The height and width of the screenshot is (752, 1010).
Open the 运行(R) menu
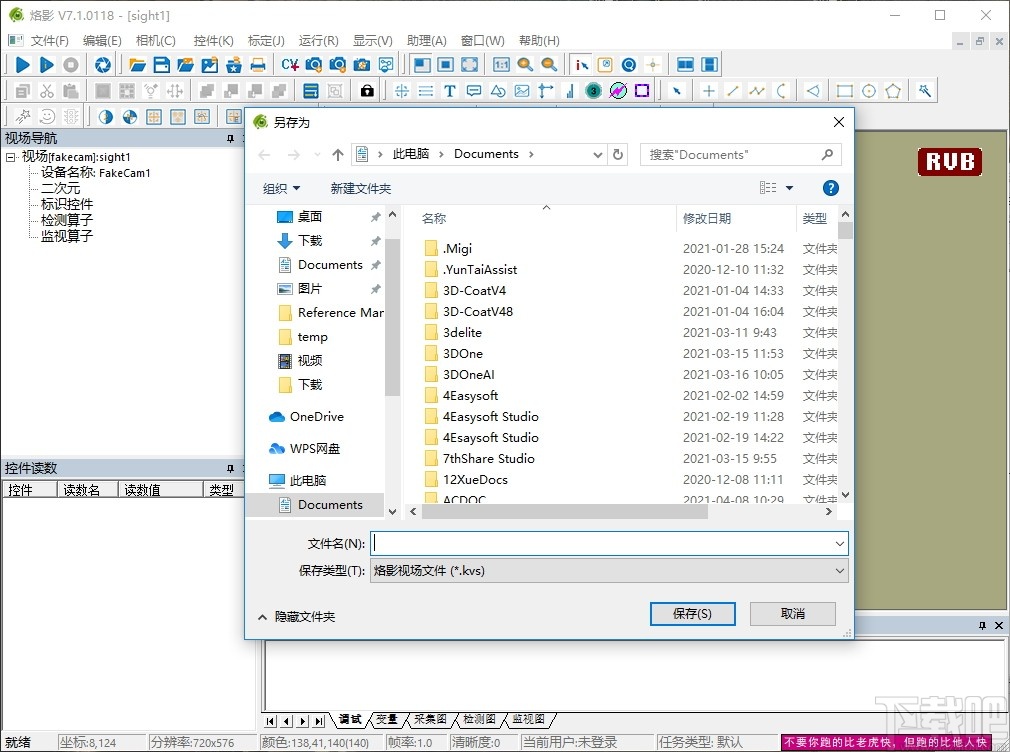[319, 41]
